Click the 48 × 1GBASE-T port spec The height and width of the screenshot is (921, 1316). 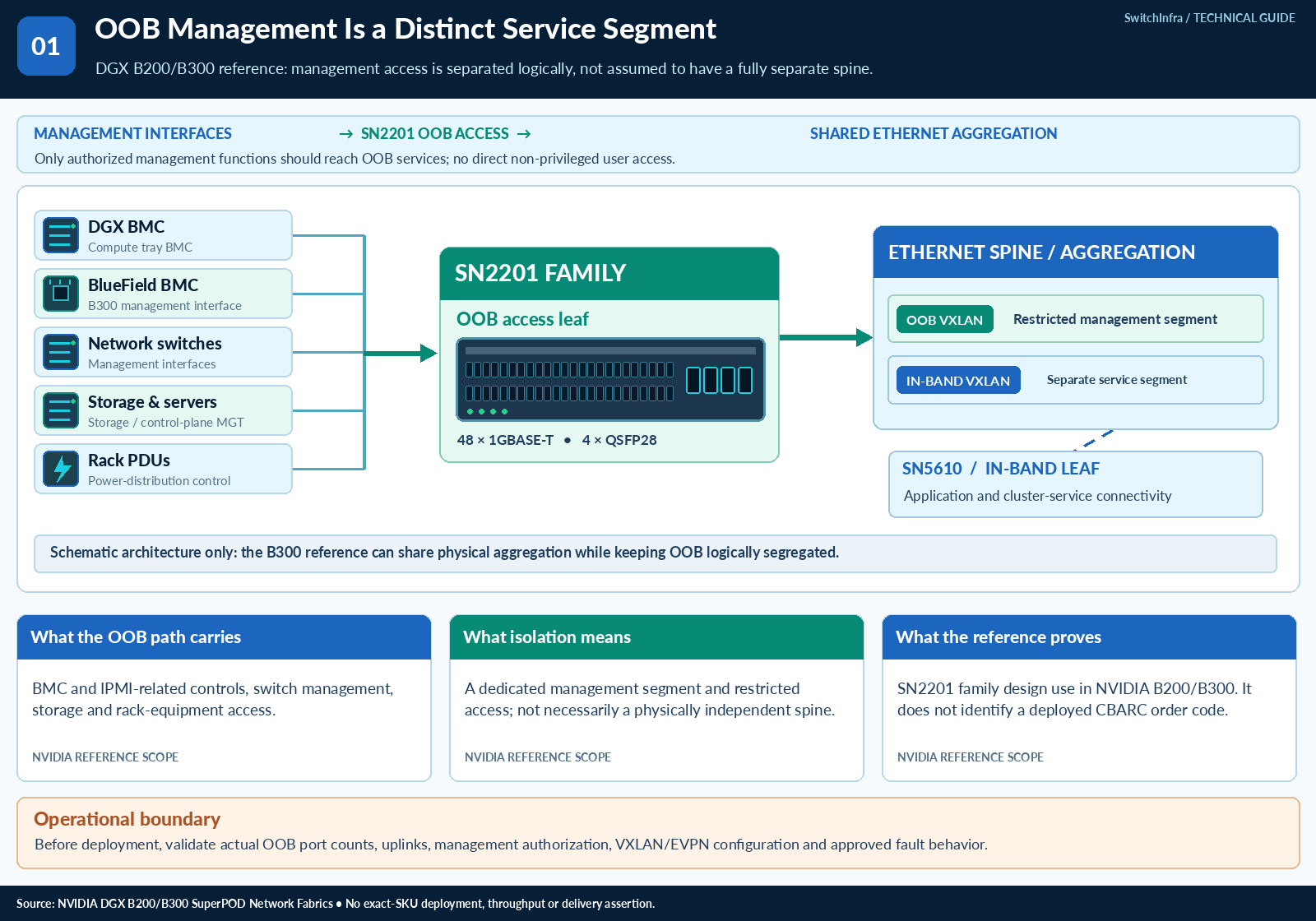coord(505,440)
